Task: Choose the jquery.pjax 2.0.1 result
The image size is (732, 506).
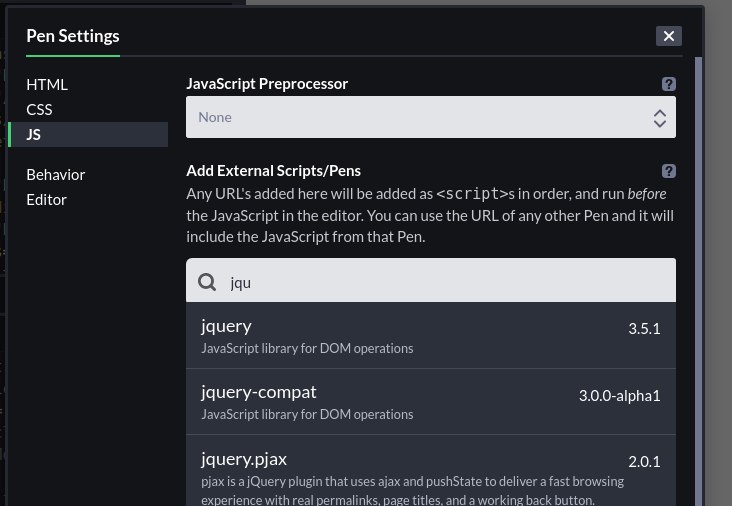Action: point(430,471)
